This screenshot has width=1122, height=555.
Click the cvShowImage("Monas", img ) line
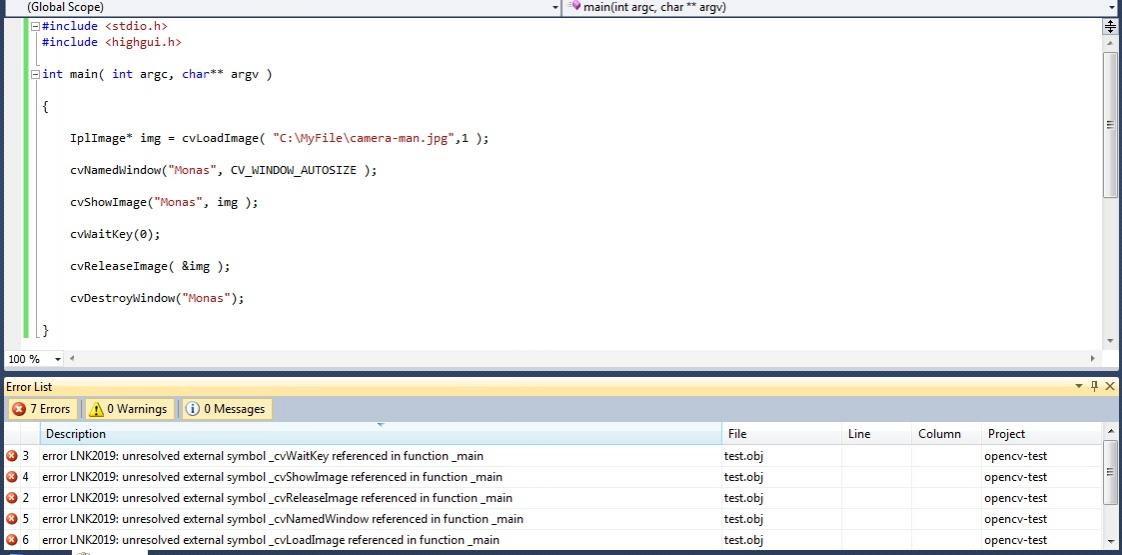click(164, 202)
